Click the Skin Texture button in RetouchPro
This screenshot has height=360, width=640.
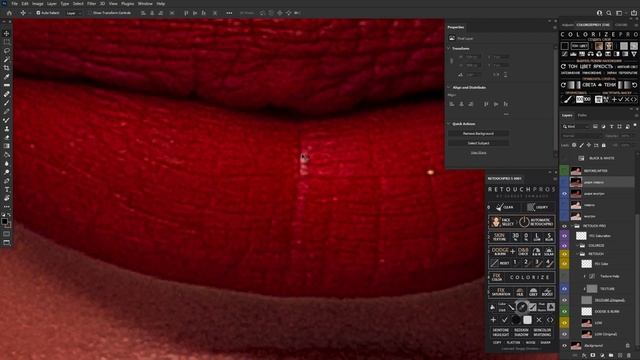(x=499, y=237)
